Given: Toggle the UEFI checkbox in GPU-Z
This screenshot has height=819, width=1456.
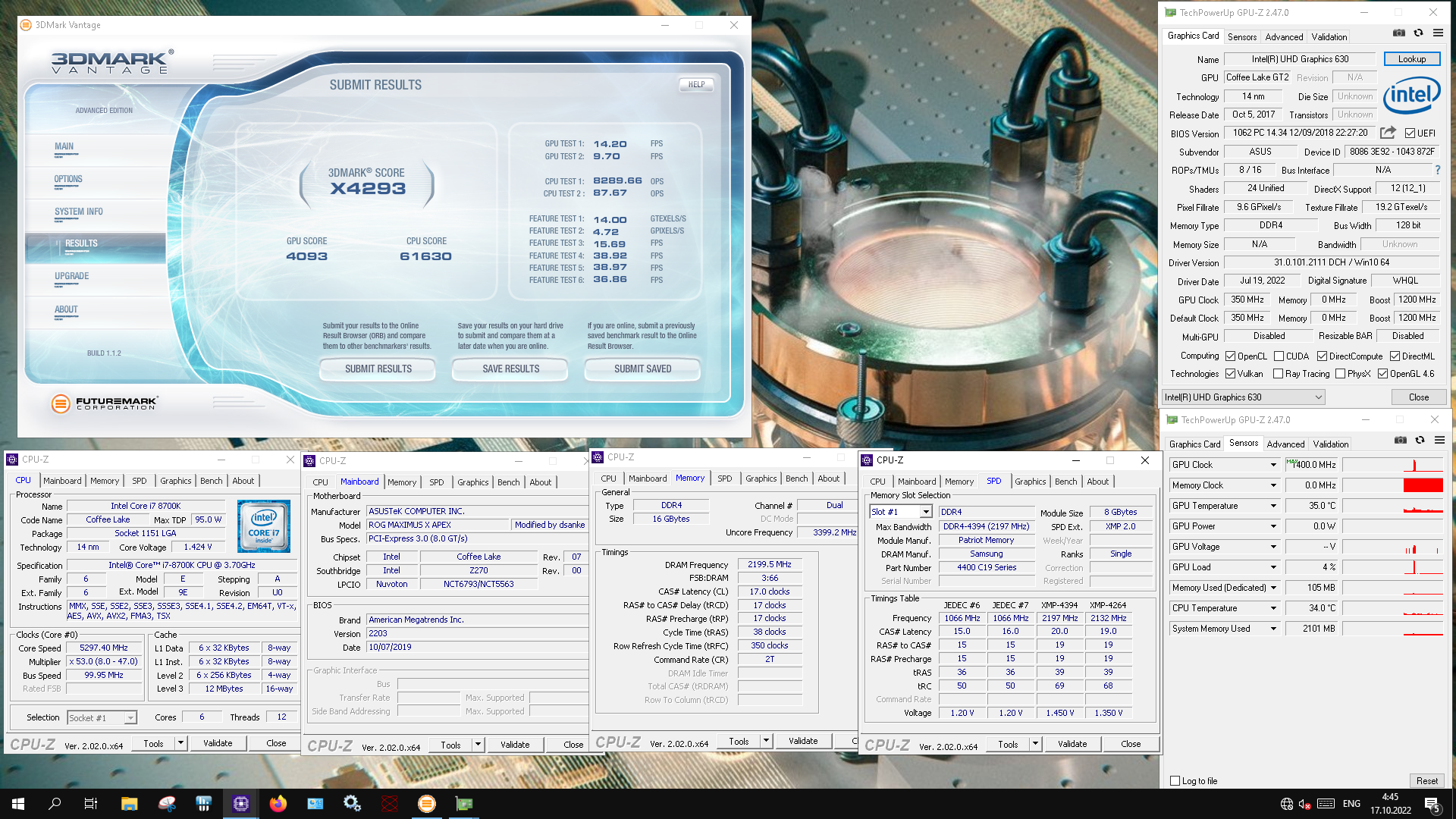Looking at the screenshot, I should [1410, 133].
